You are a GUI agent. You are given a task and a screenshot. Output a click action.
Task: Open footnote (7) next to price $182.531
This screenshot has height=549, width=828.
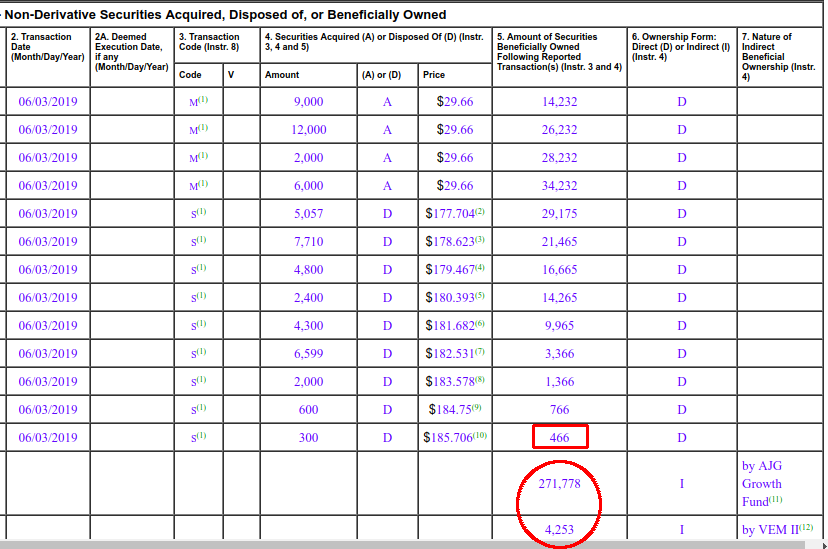click(x=479, y=351)
